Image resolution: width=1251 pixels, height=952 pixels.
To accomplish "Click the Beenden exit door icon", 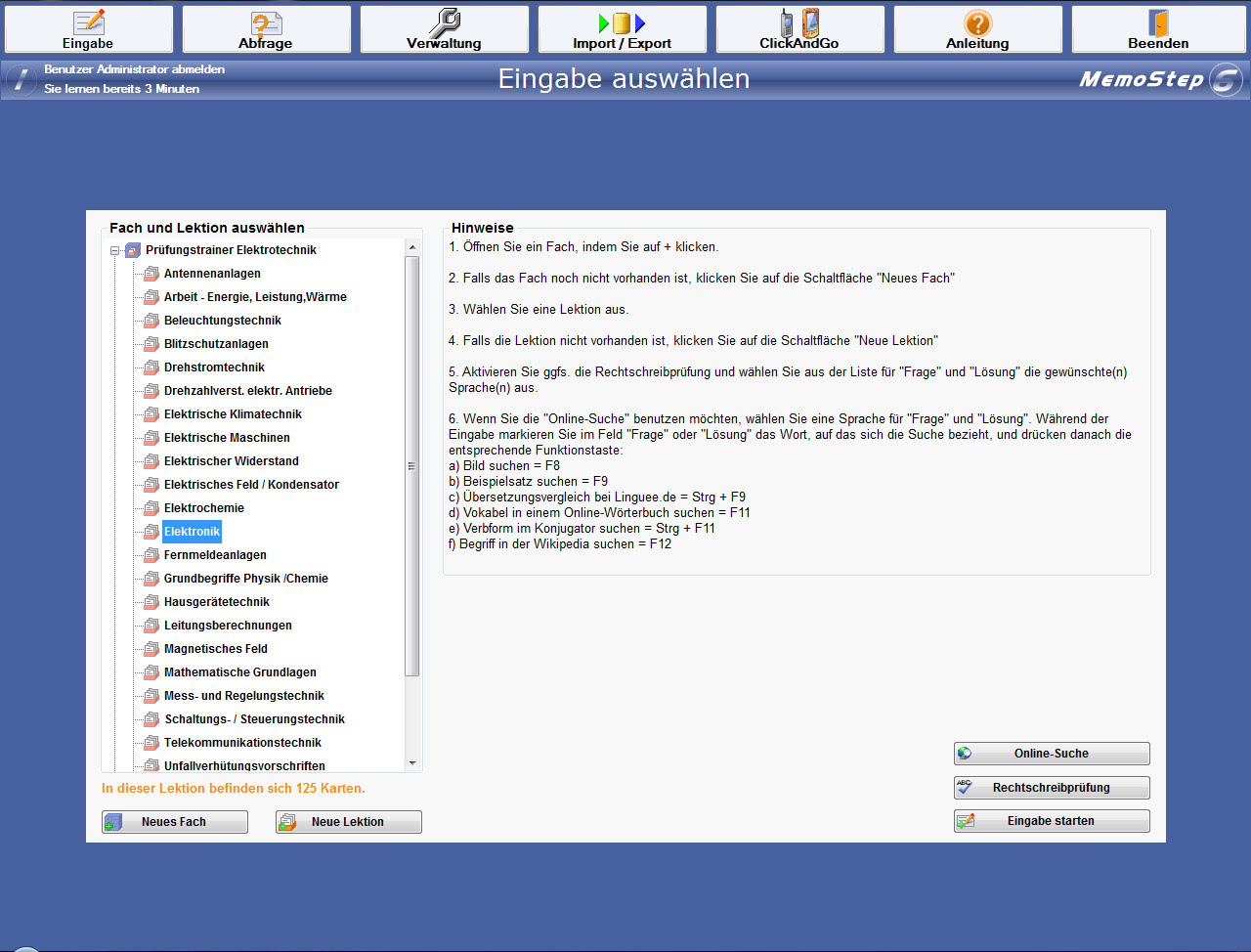I will [1158, 22].
